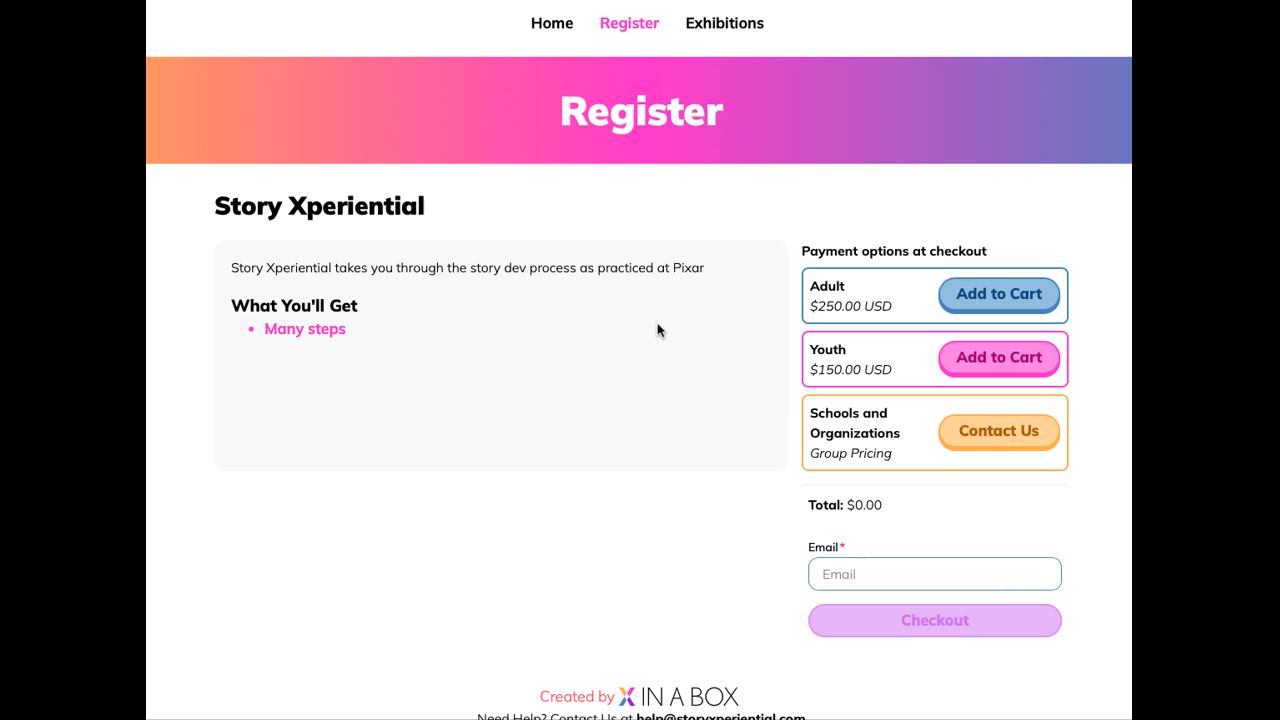Click the Register banner heading
Viewport: 1280px width, 720px height.
point(640,111)
